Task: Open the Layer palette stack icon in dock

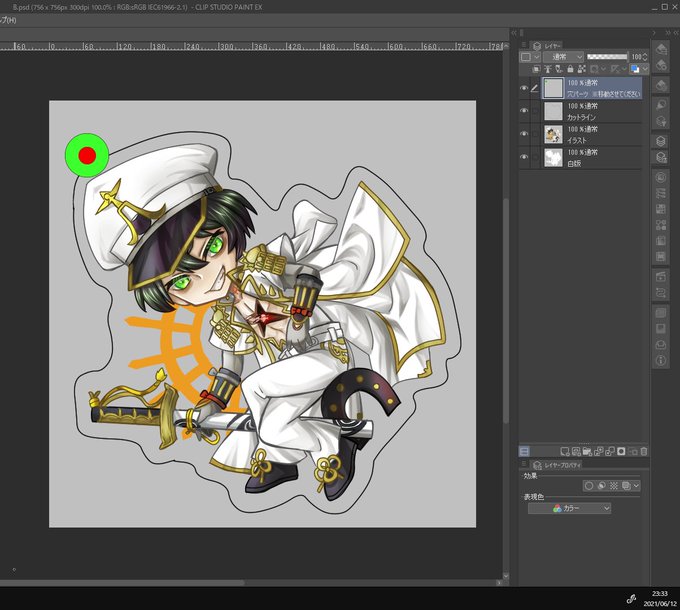Action: tap(660, 141)
